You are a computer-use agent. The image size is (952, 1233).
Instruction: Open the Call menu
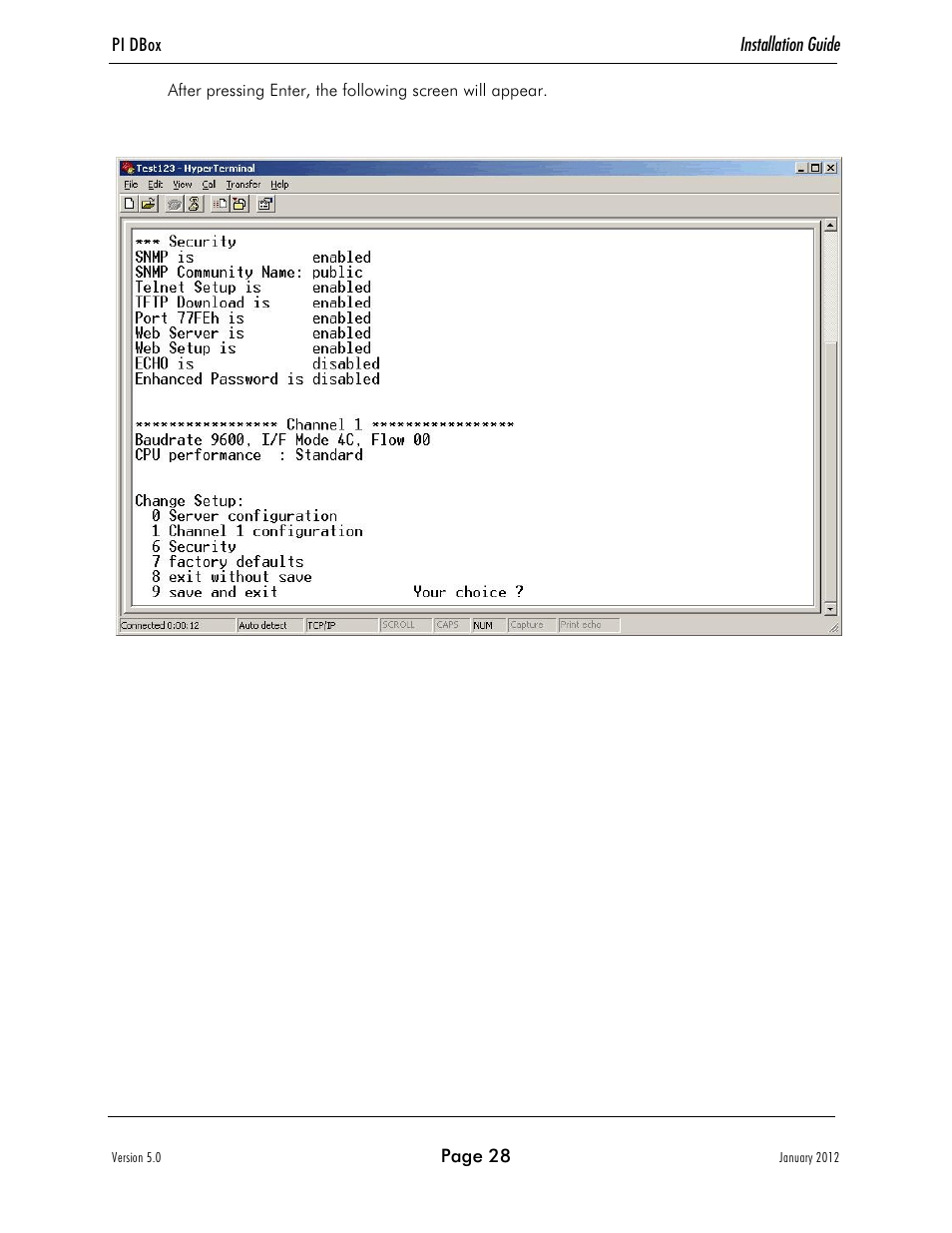point(209,185)
